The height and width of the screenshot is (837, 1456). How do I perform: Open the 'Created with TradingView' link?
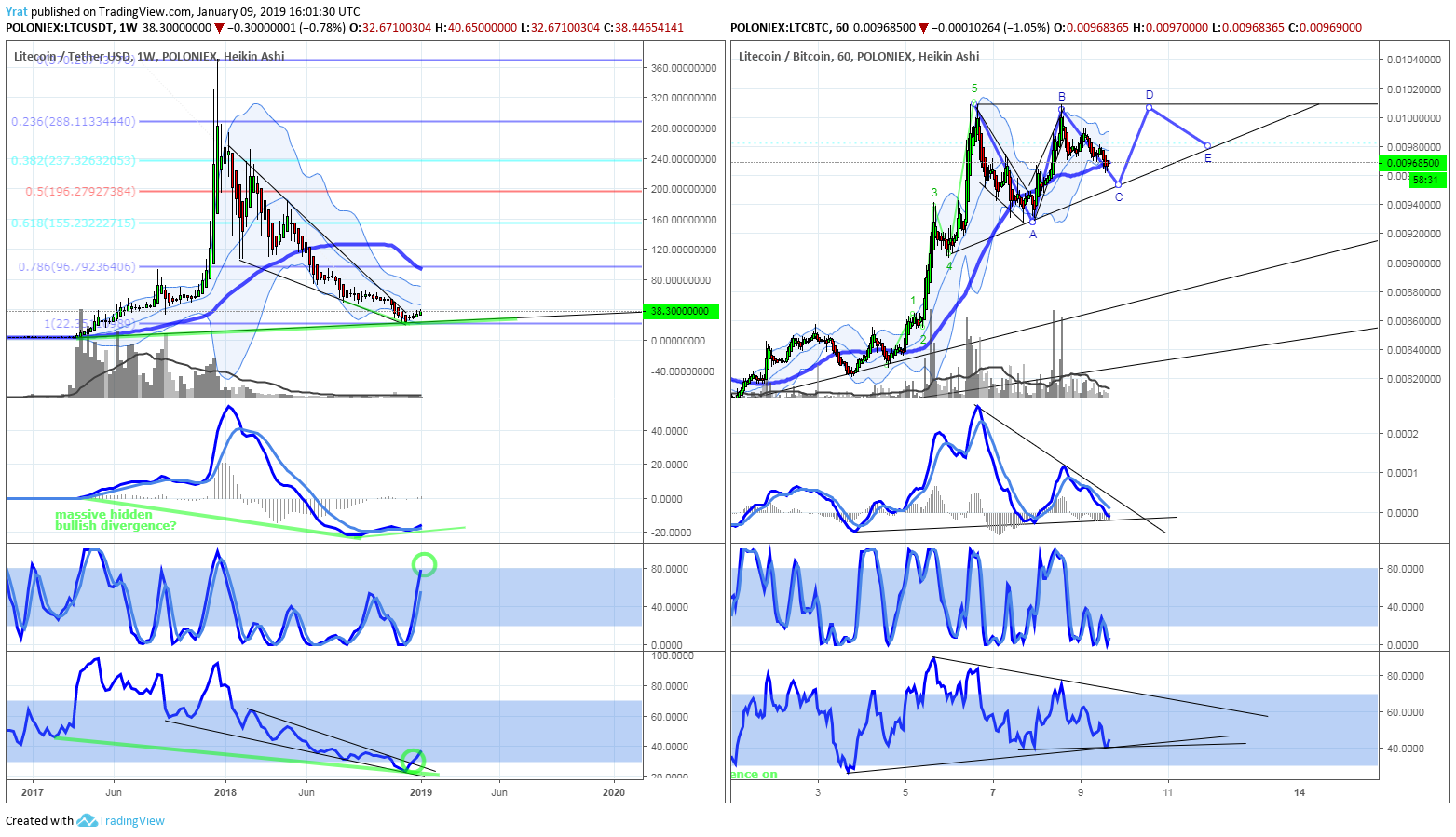[x=85, y=820]
